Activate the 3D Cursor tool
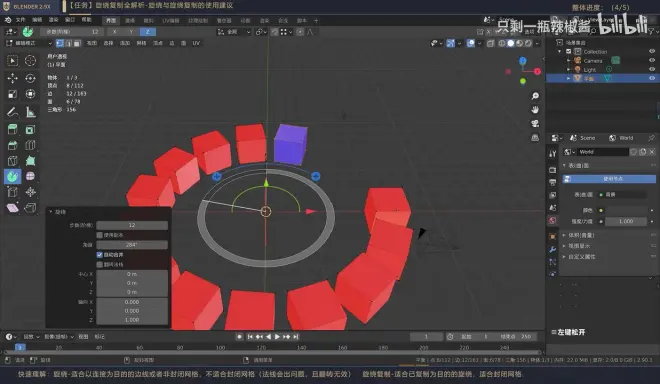660x384 pixels. click(x=30, y=61)
